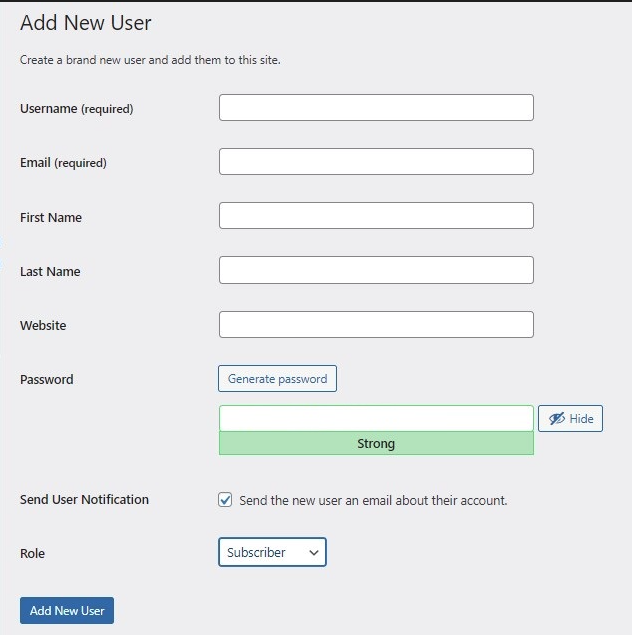
Task: Click the Role label text
Action: 32,553
